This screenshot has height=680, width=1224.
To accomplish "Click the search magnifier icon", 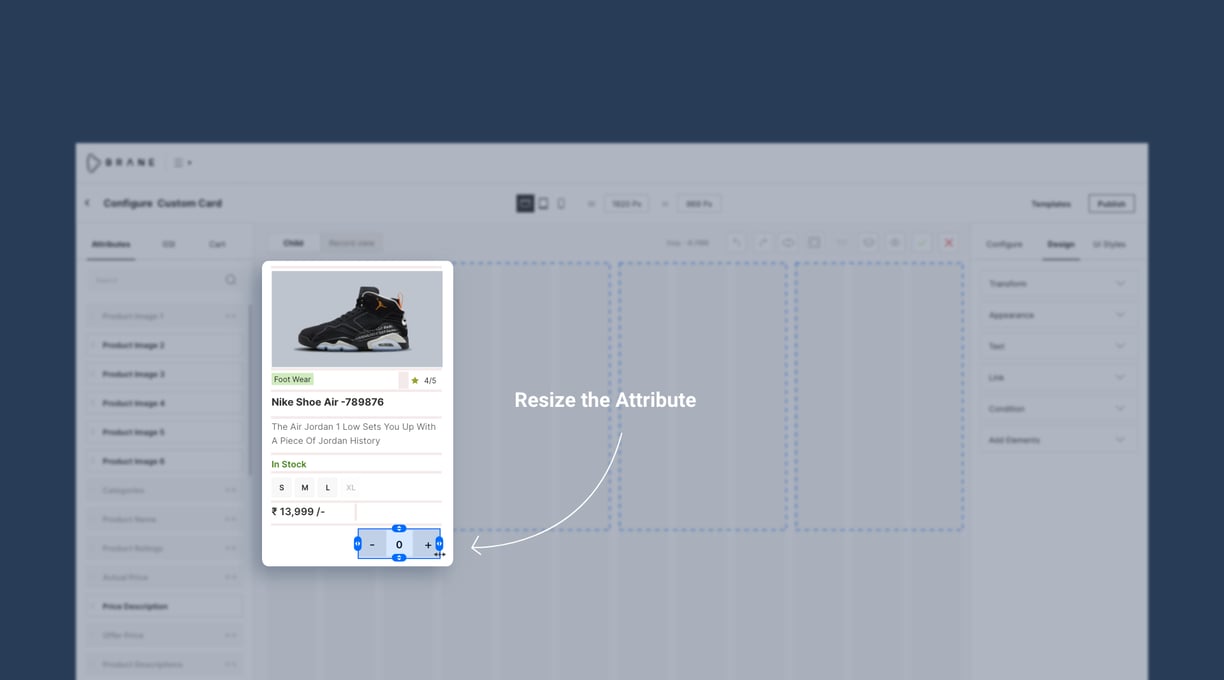I will click(x=231, y=280).
